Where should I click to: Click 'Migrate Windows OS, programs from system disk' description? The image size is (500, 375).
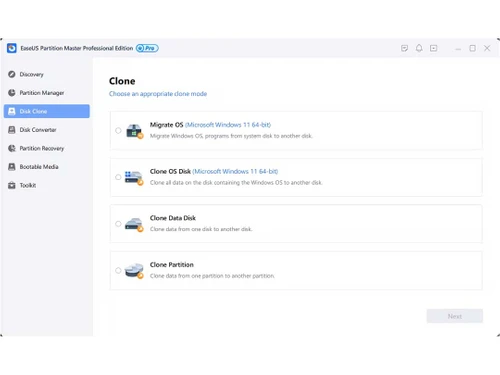tap(231, 136)
